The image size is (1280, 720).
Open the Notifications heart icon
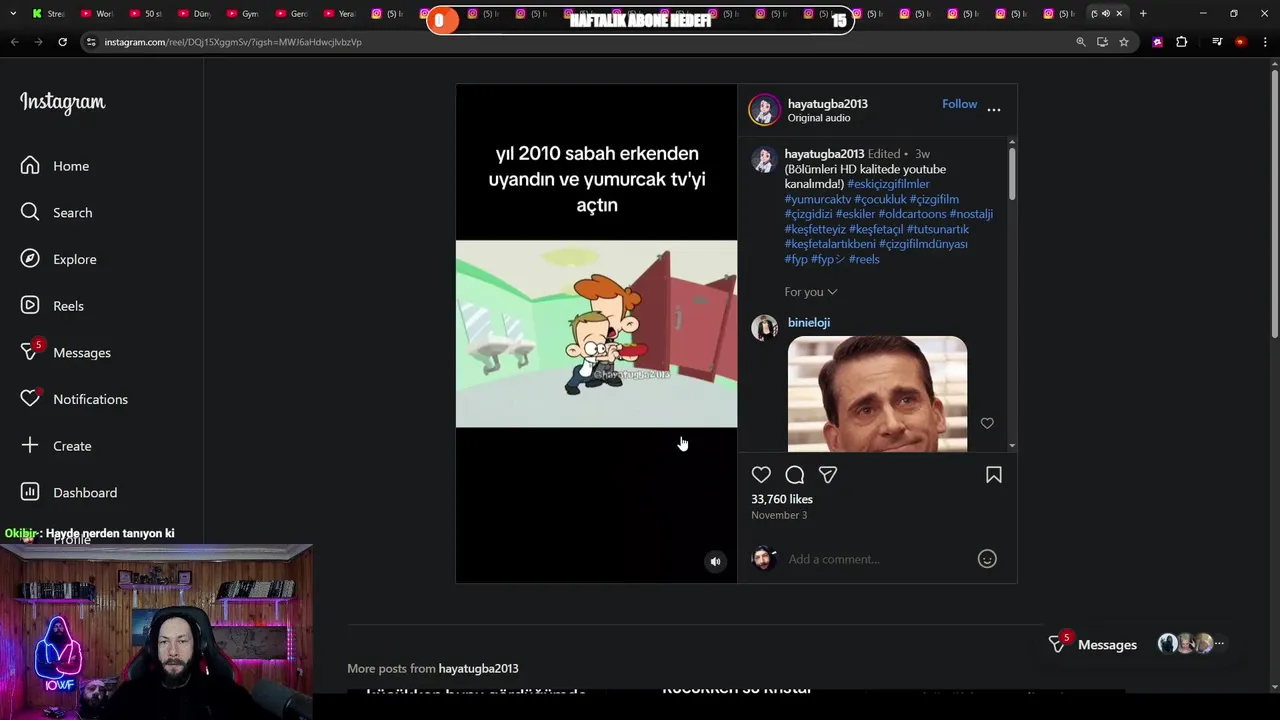(x=30, y=399)
